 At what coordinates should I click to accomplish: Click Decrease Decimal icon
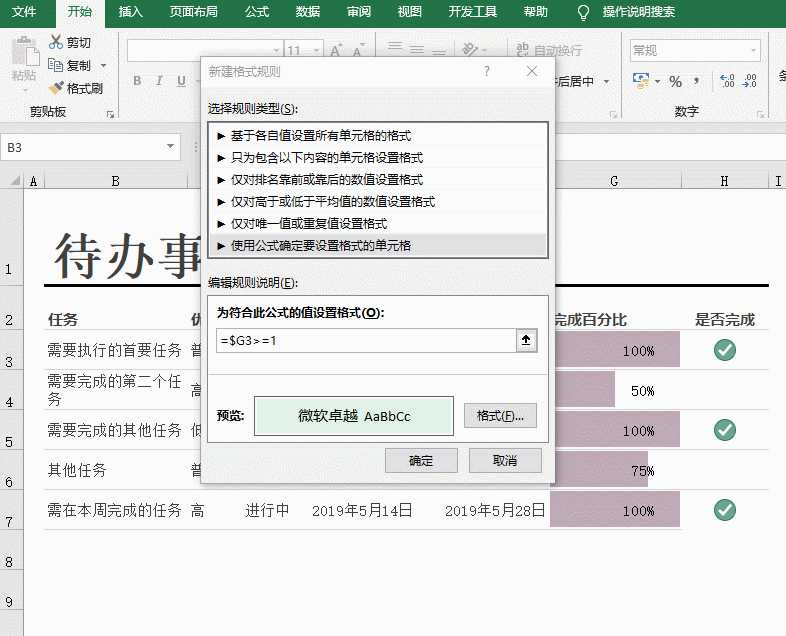[749, 81]
